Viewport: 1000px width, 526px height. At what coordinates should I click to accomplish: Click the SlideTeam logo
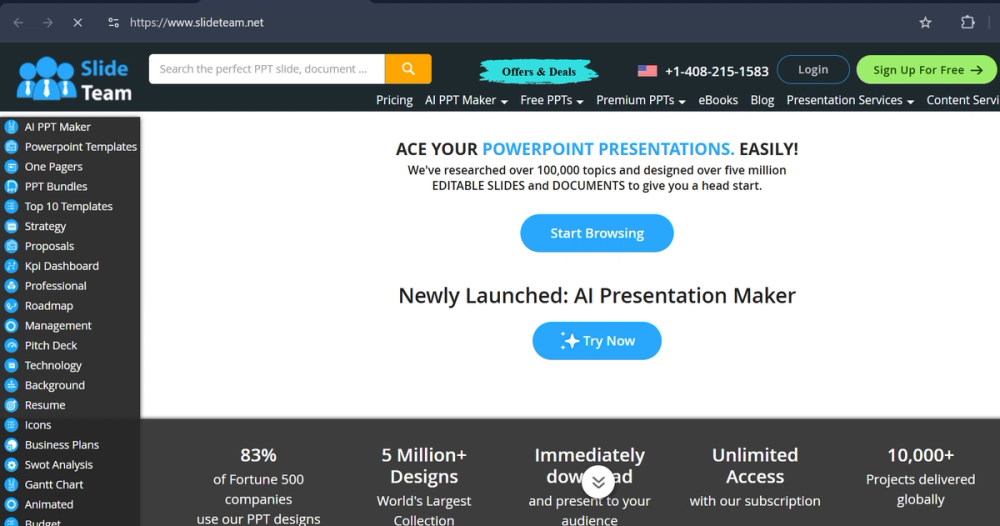tap(74, 79)
